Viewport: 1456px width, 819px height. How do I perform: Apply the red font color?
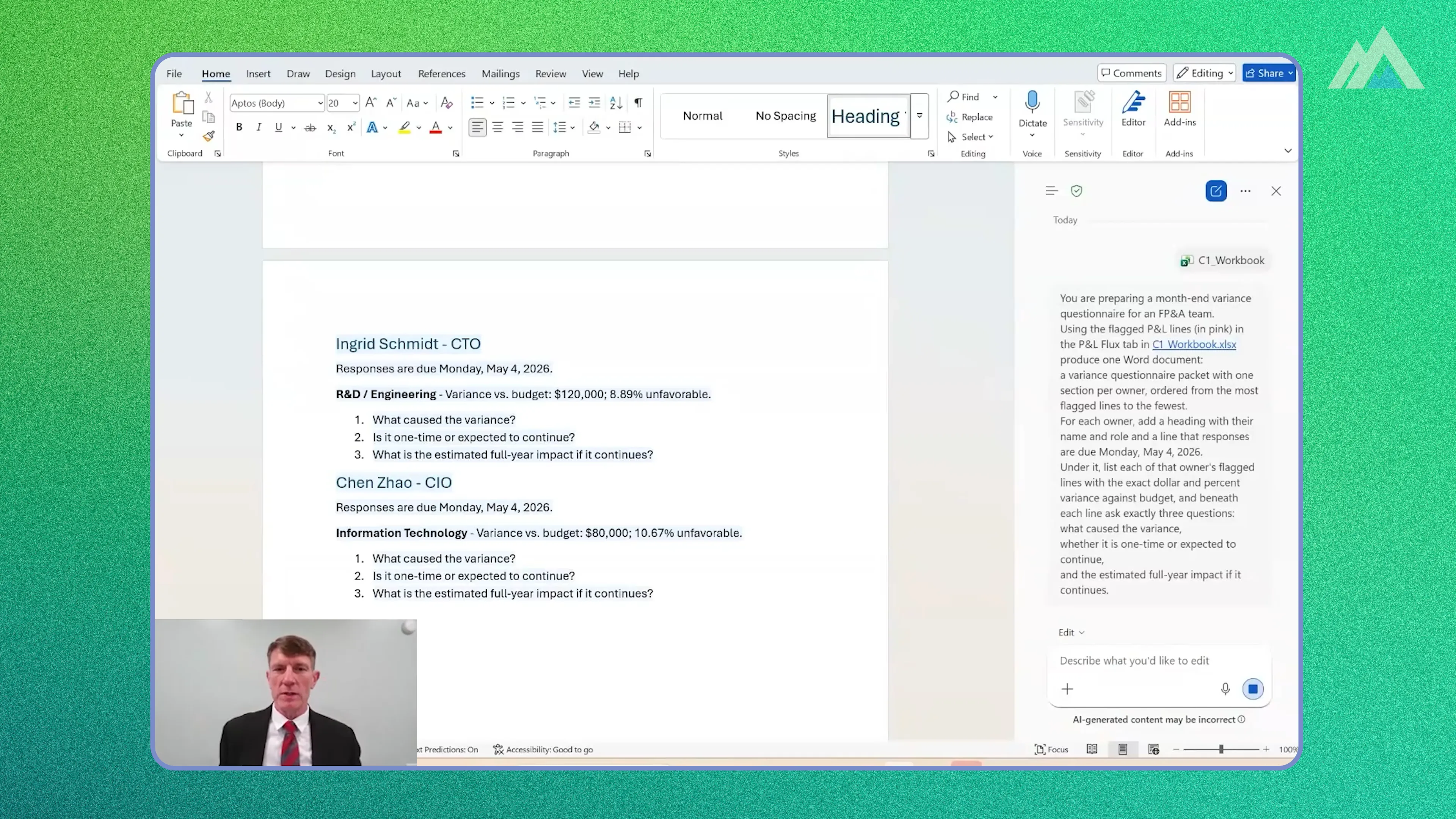435,128
